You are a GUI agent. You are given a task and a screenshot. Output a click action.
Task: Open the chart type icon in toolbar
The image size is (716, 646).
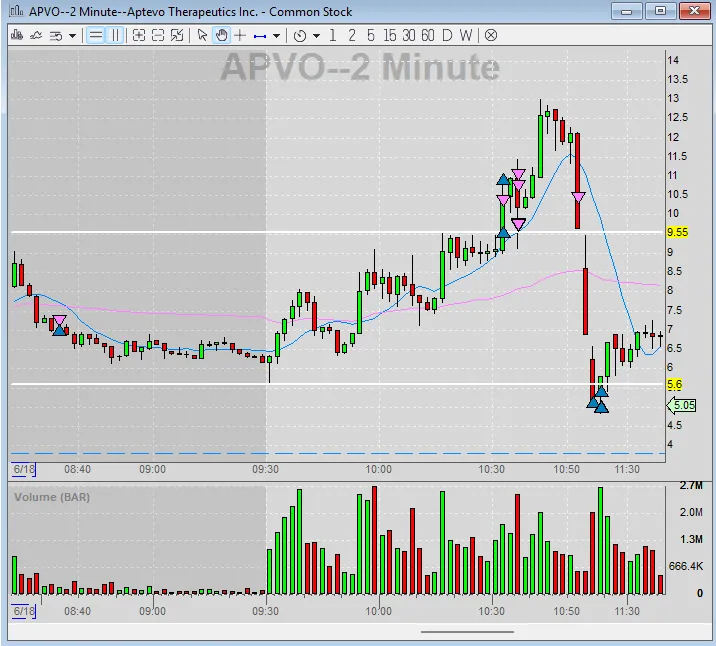click(x=17, y=35)
